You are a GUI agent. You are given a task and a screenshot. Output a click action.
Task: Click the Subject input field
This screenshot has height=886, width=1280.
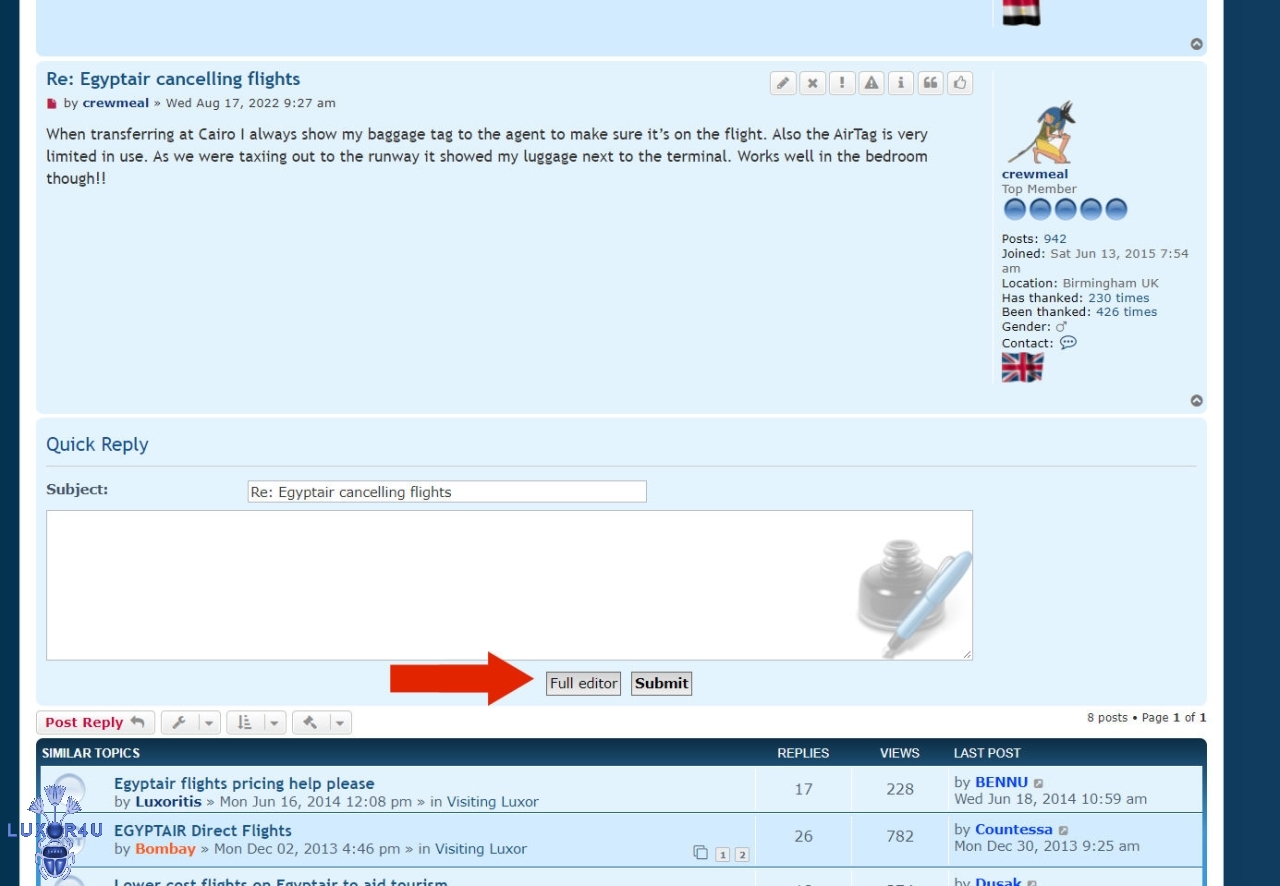point(447,492)
